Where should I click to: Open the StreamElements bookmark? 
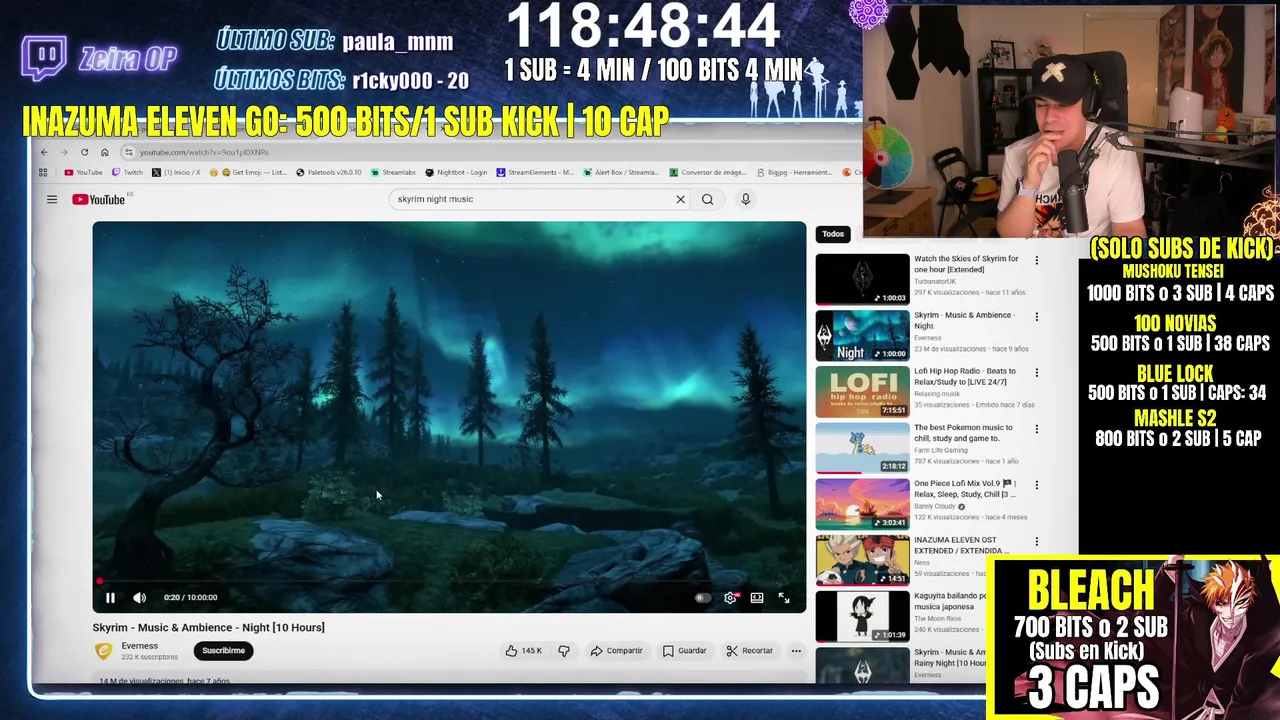[x=535, y=172]
